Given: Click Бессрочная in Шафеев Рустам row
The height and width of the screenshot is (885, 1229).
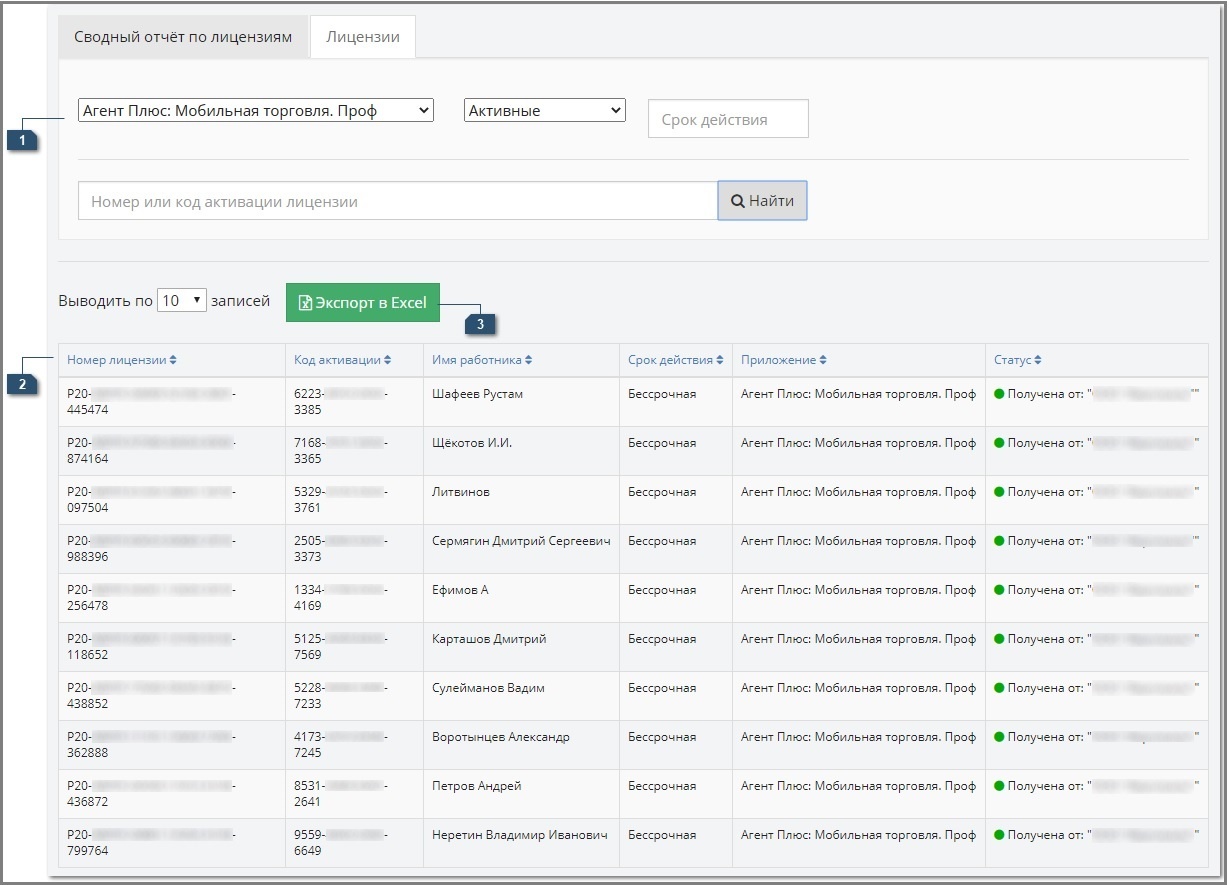Looking at the screenshot, I should 662,394.
